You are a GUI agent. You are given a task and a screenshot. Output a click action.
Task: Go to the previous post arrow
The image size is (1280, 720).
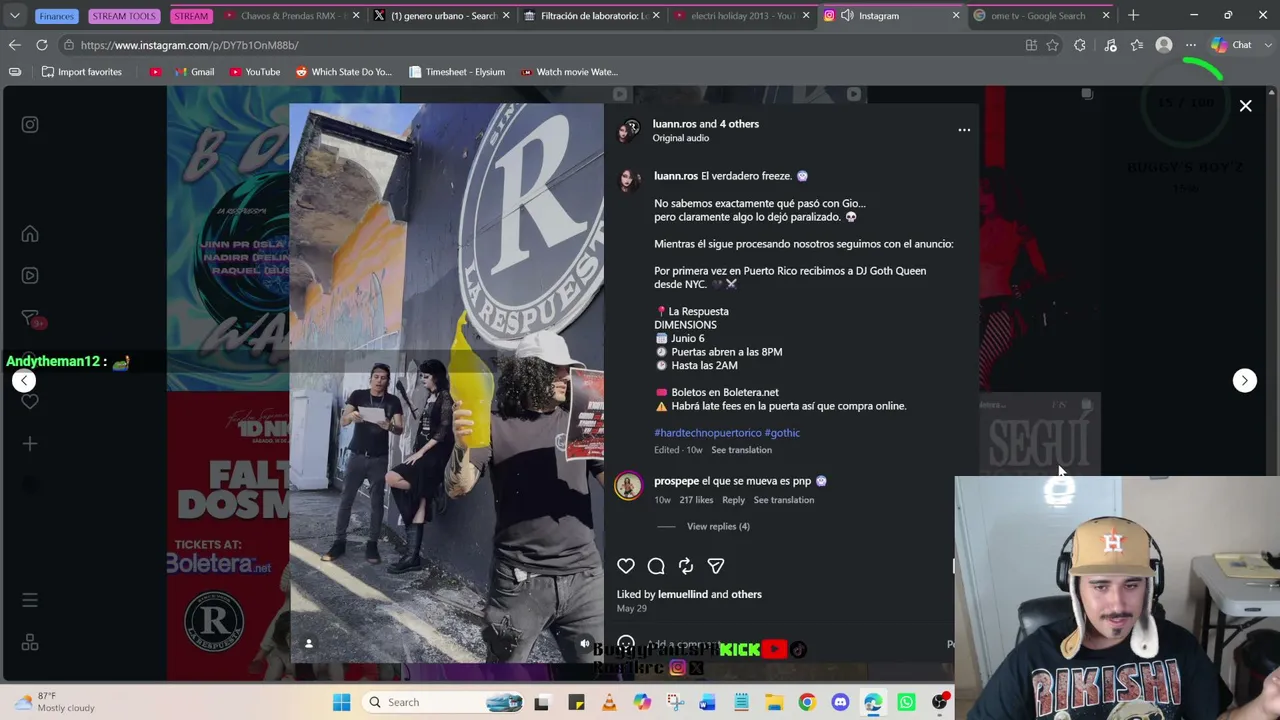[24, 380]
